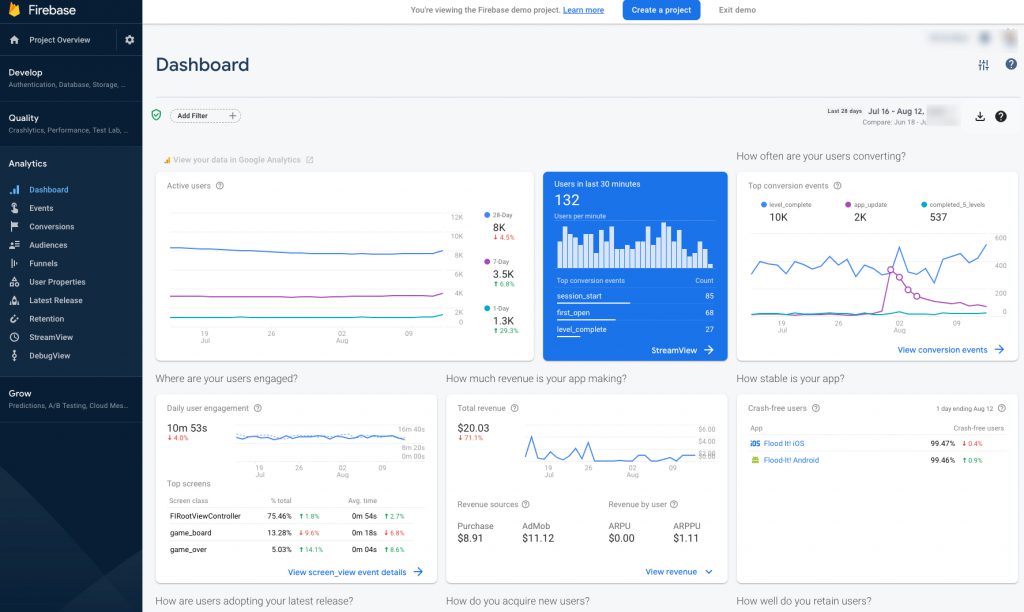Click the 132 users count in blue card
The height and width of the screenshot is (612, 1024).
point(567,200)
